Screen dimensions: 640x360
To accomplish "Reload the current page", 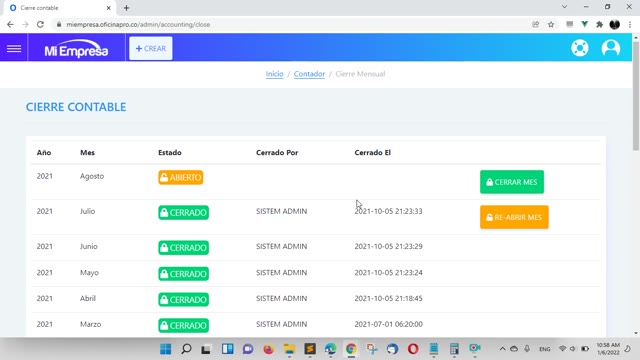I will coord(40,24).
